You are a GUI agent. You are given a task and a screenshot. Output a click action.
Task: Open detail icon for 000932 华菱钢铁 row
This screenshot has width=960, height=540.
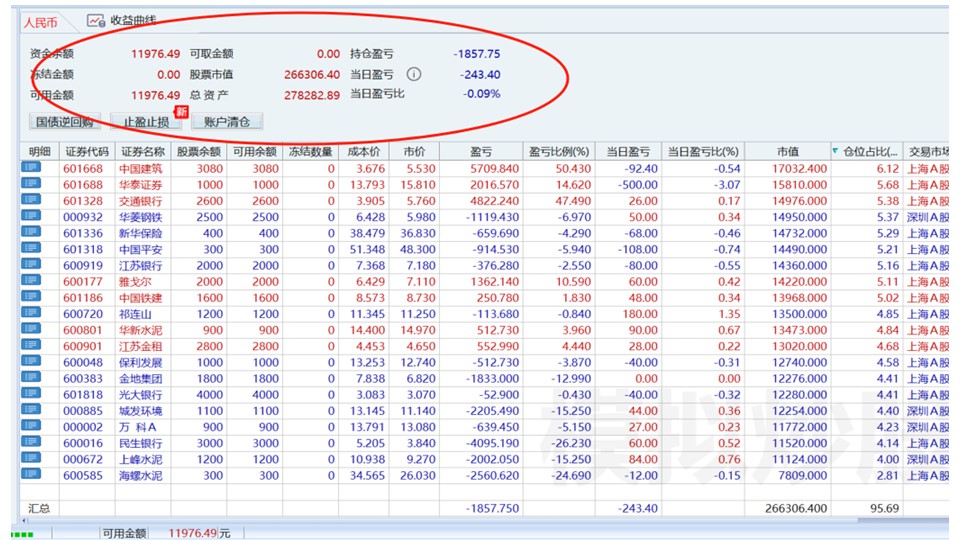[31, 216]
